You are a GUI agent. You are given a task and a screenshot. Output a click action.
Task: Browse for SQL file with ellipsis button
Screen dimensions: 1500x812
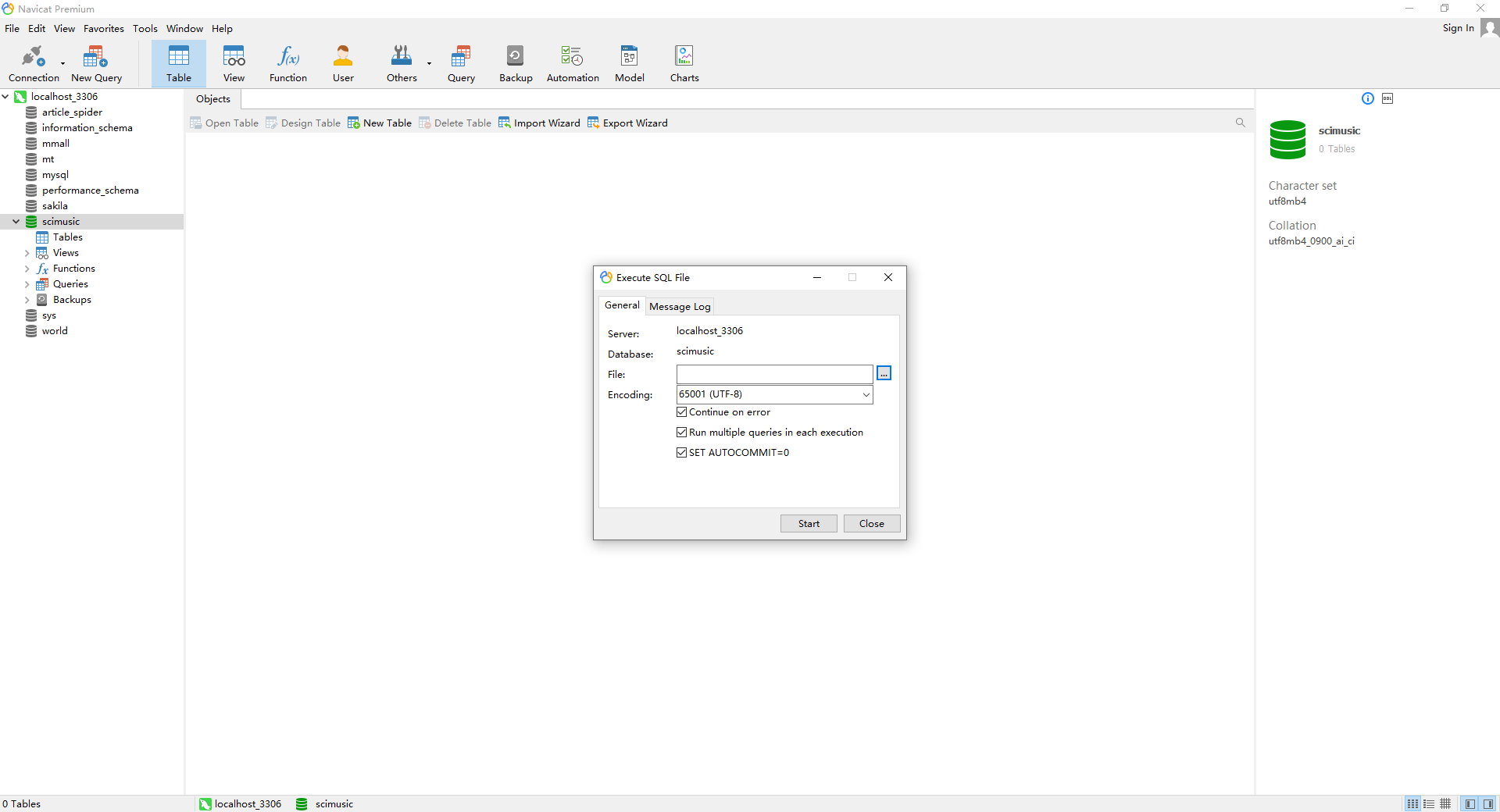click(x=884, y=373)
